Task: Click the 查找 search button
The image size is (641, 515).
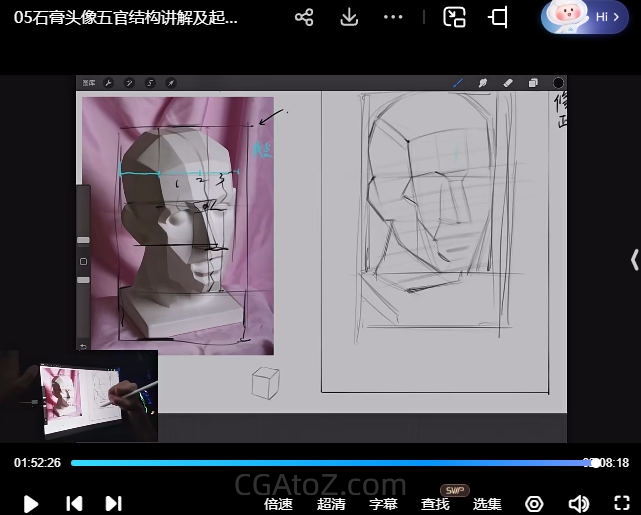Action: coord(435,504)
